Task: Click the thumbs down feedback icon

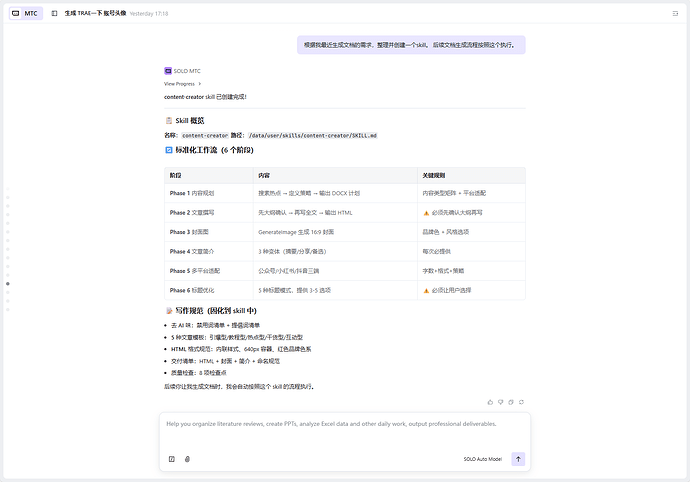Action: pyautogui.click(x=501, y=402)
